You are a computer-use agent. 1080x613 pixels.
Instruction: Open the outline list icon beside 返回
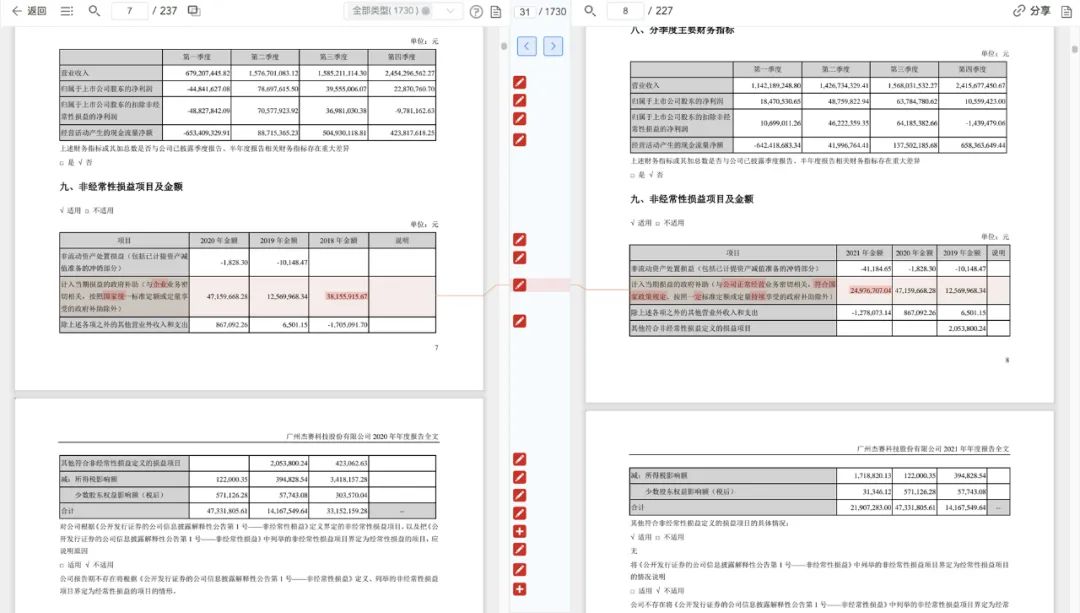(x=67, y=11)
